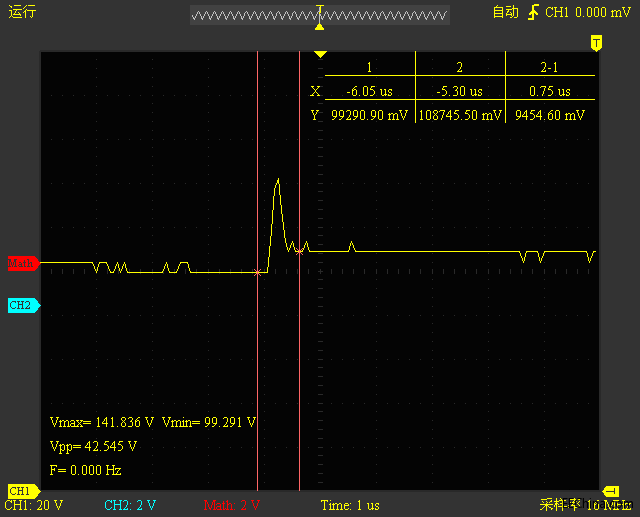Click the Vmax= 141.836 V measurement
640x517 pixels.
(102, 422)
